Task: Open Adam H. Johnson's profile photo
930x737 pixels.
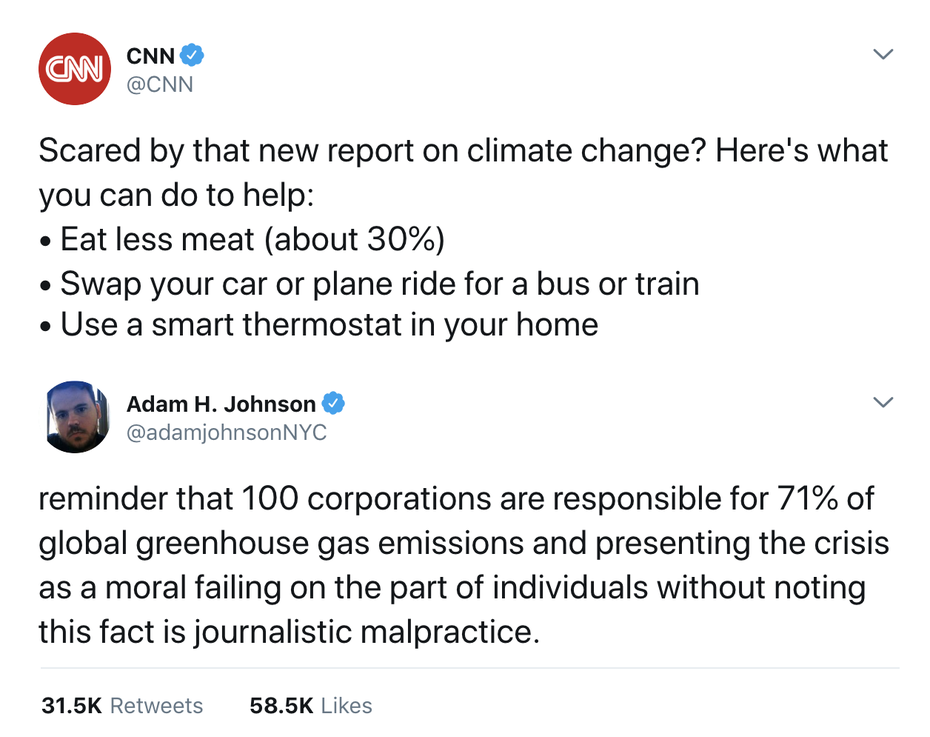Action: pyautogui.click(x=77, y=417)
